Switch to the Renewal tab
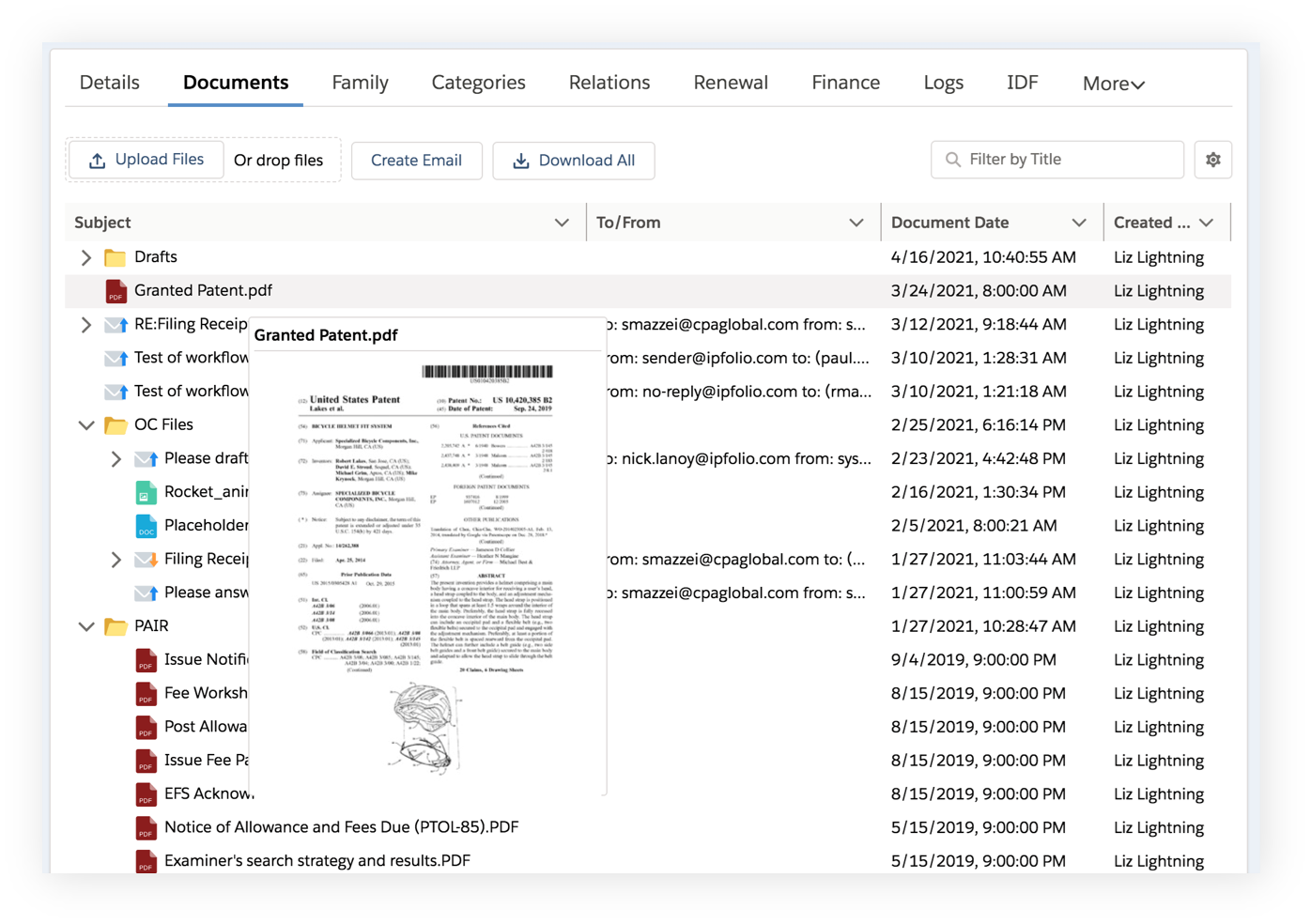 731,83
